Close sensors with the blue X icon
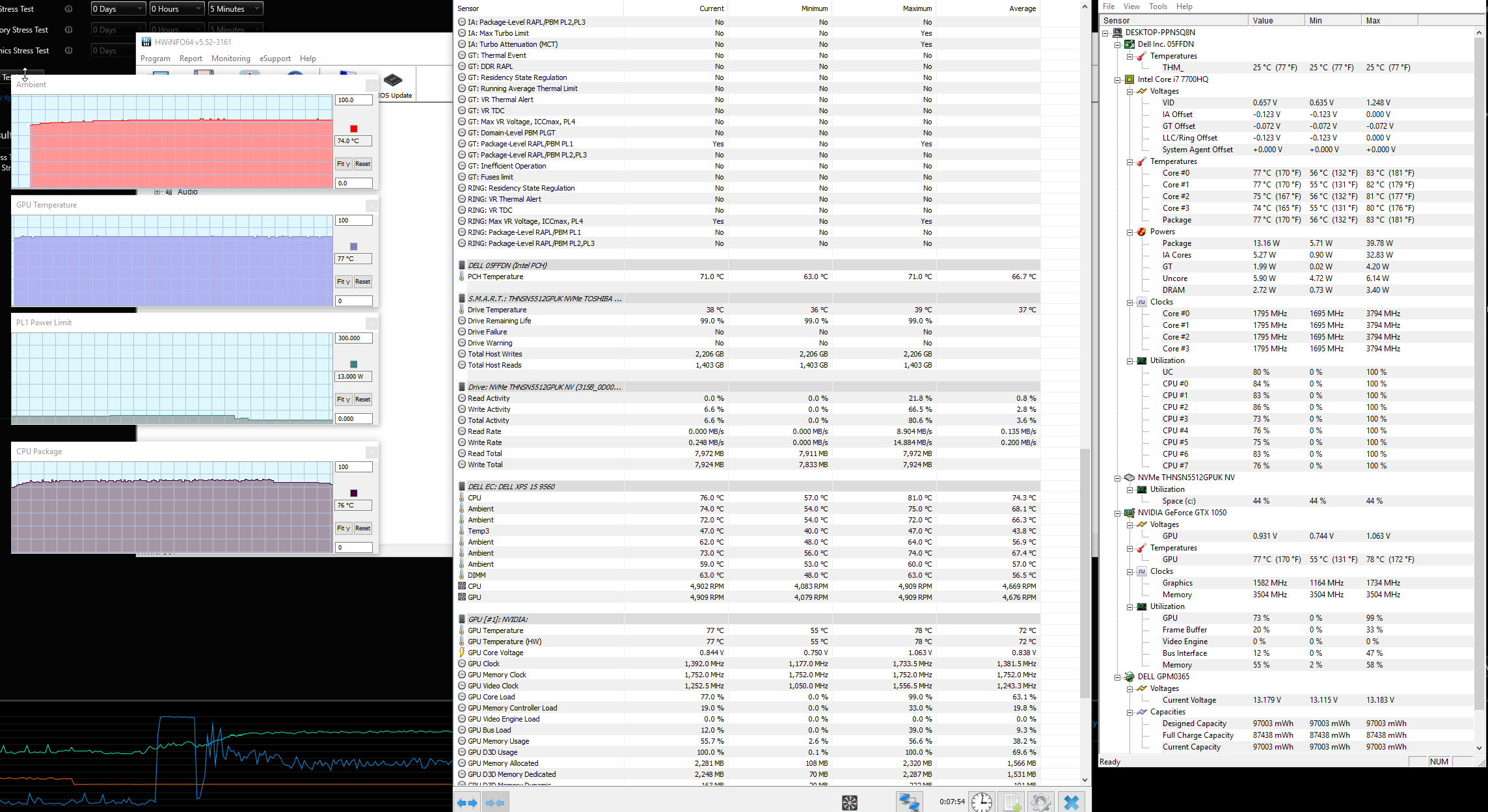This screenshot has height=812, width=1488. click(x=1071, y=802)
